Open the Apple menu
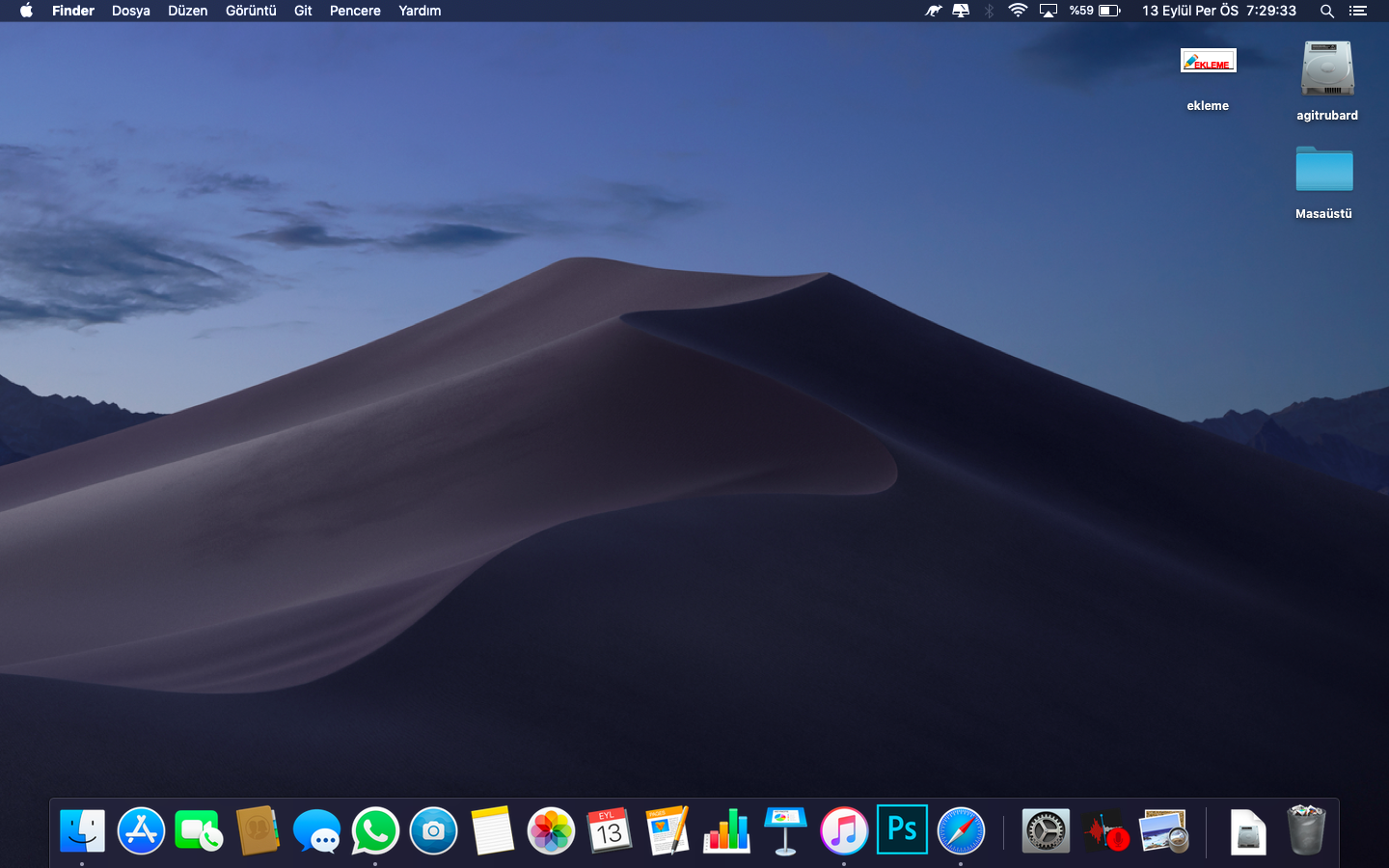This screenshot has height=868, width=1389. pos(26,11)
